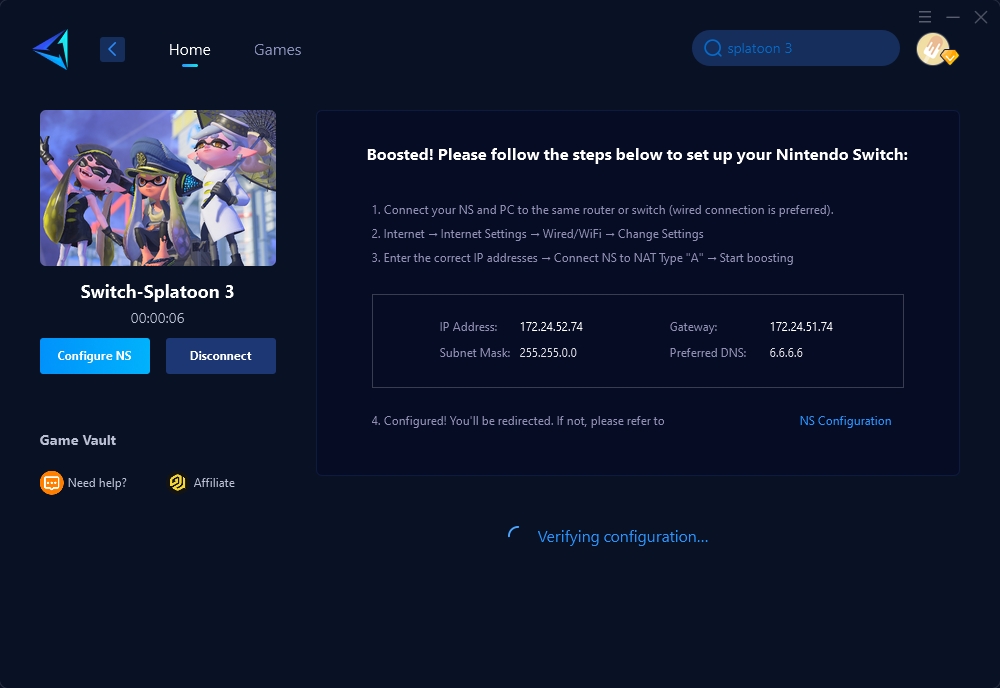Focus the search field containing splatoon 3
Screen dimensions: 1000x688
[805, 48]
